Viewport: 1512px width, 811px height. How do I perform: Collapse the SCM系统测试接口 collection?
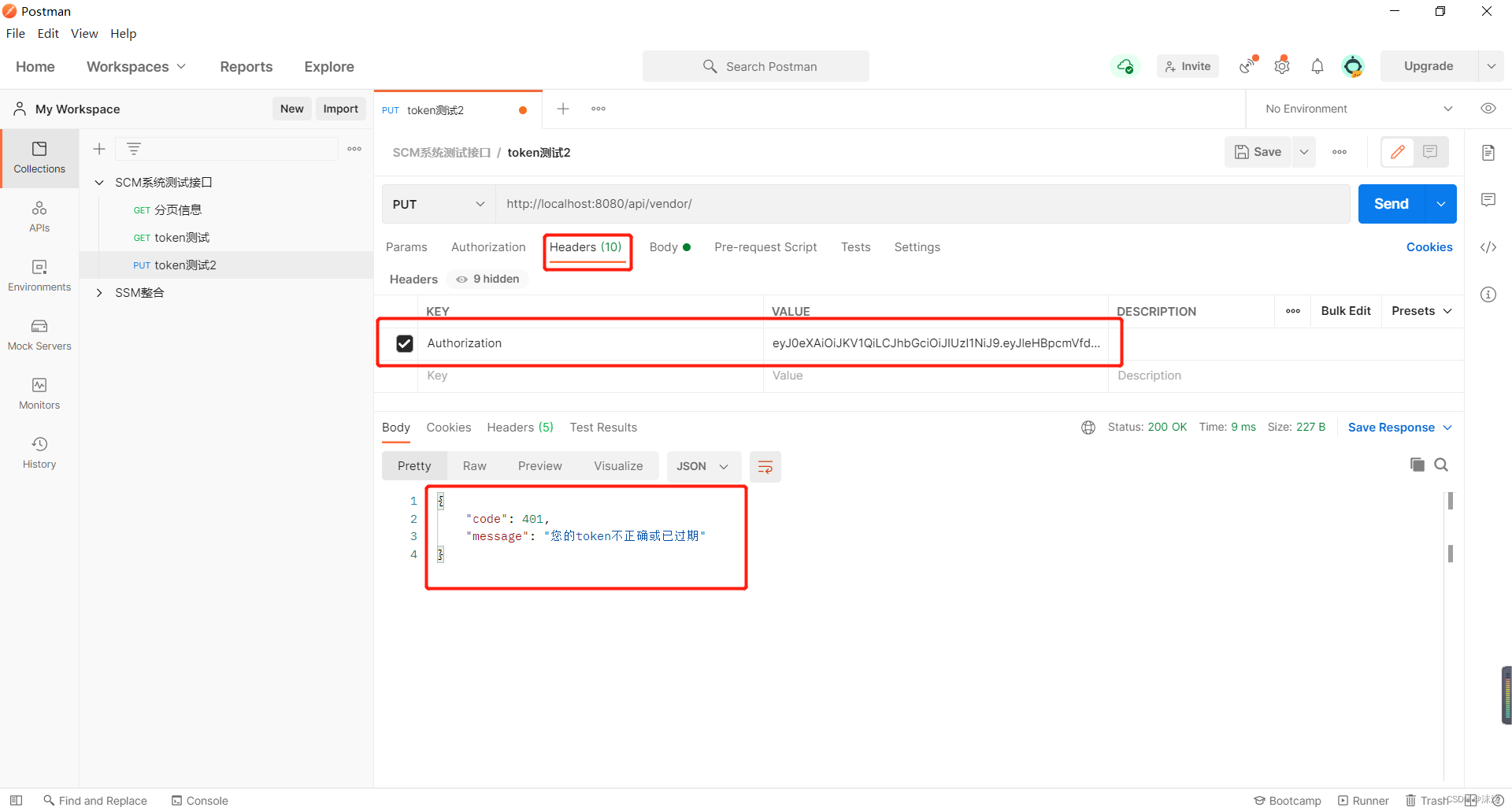[99, 183]
